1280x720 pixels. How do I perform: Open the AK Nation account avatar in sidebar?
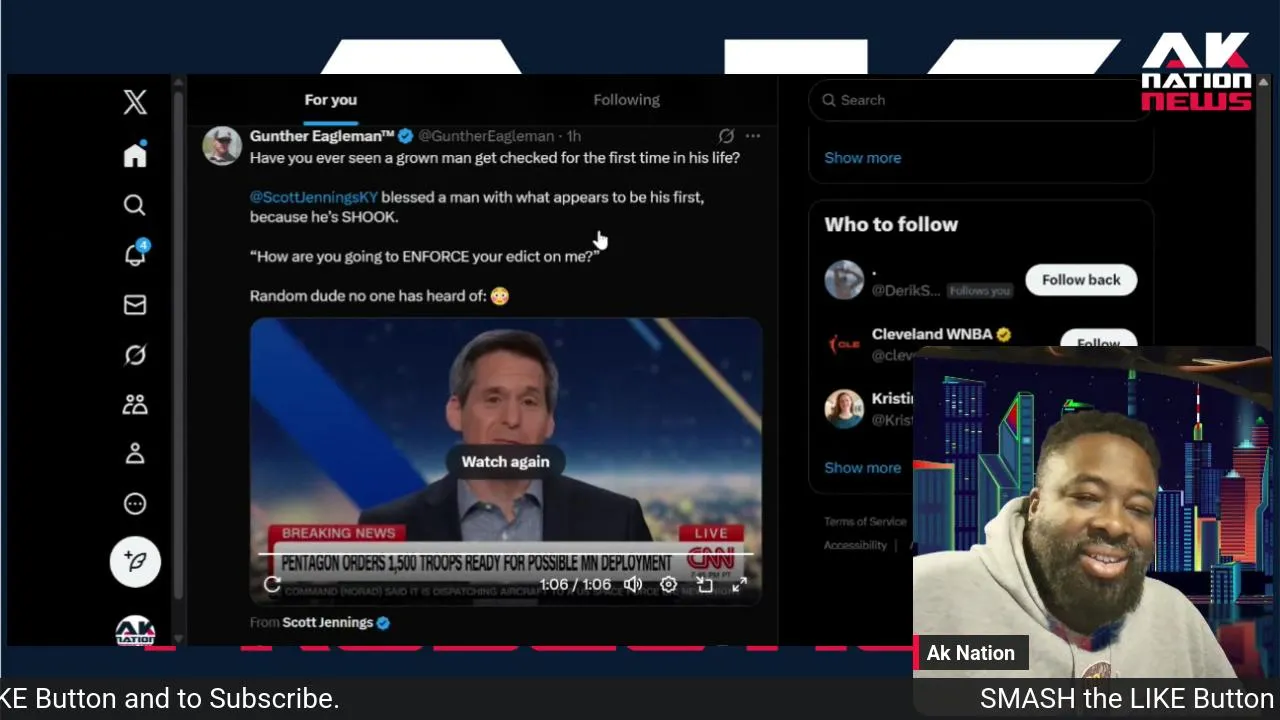point(135,631)
